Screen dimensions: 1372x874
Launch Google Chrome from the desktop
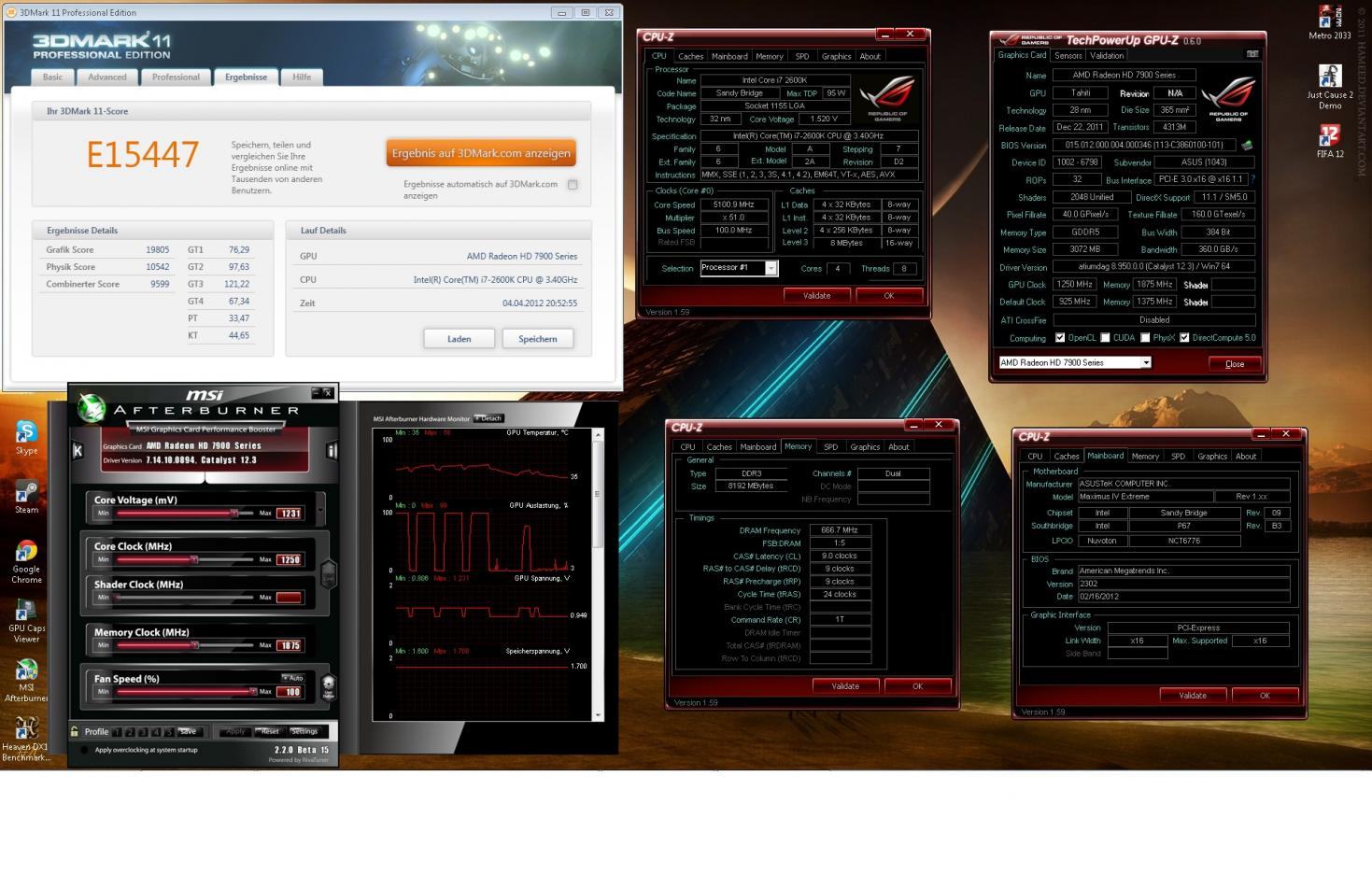tap(26, 561)
